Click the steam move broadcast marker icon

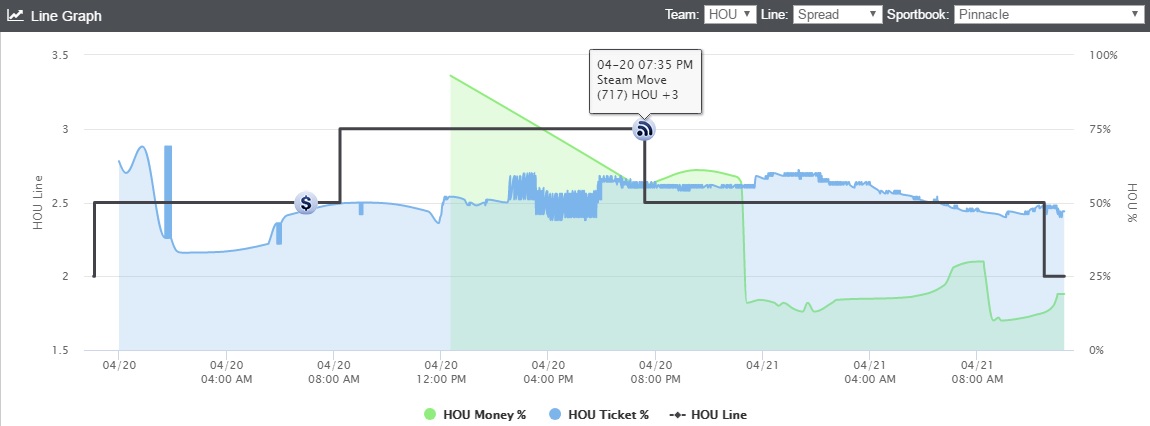click(x=644, y=130)
